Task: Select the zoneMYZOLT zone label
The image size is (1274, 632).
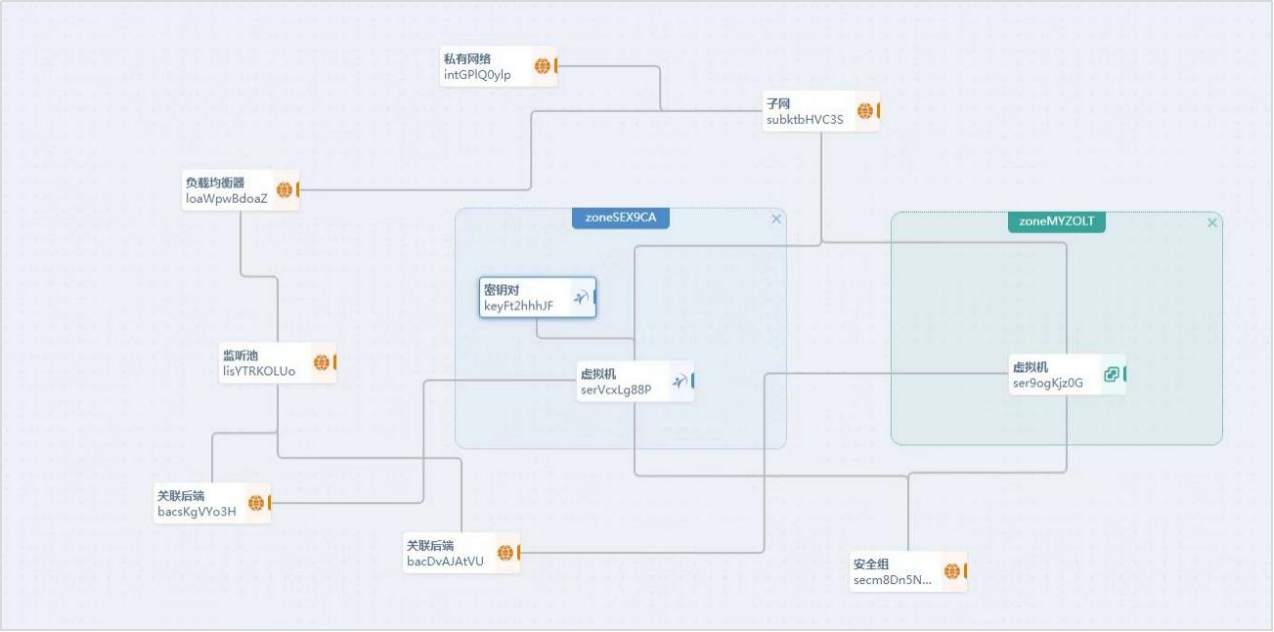Action: click(1055, 222)
